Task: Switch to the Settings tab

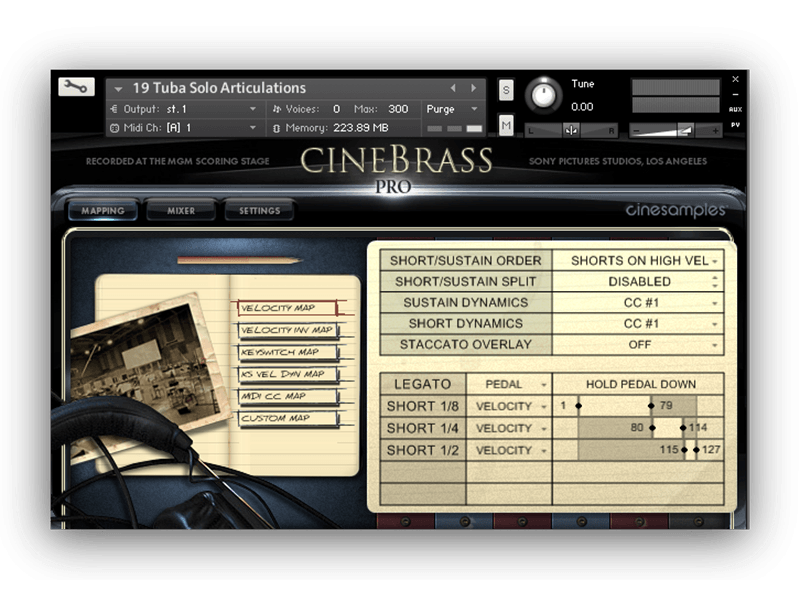Action: pos(259,211)
